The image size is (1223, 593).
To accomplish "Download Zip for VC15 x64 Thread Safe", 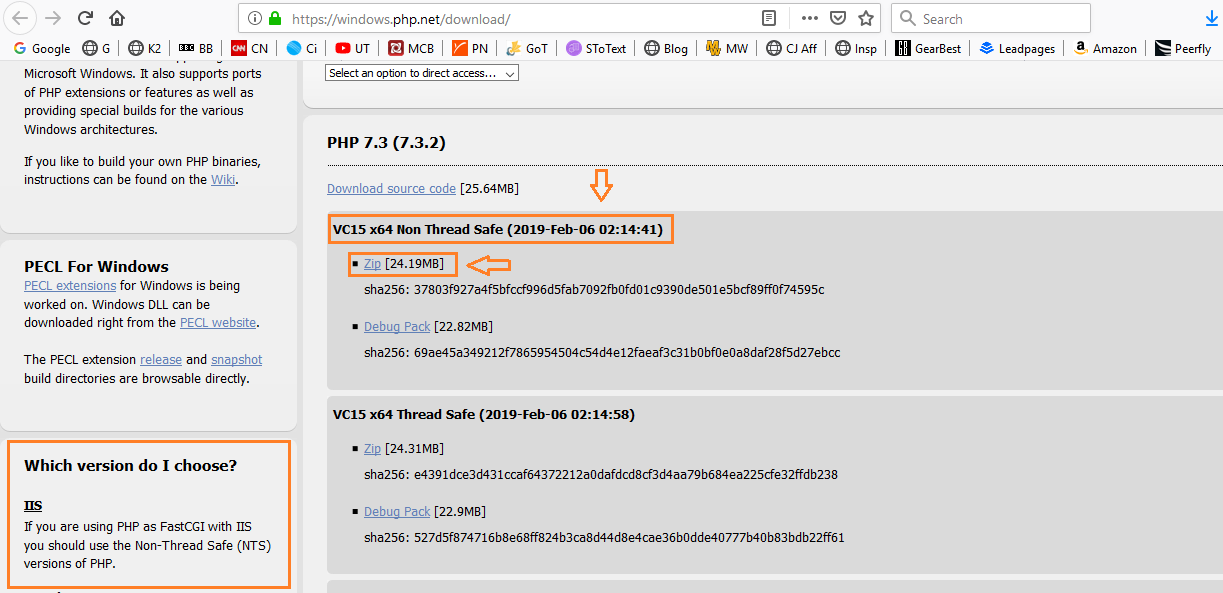I will coord(372,449).
